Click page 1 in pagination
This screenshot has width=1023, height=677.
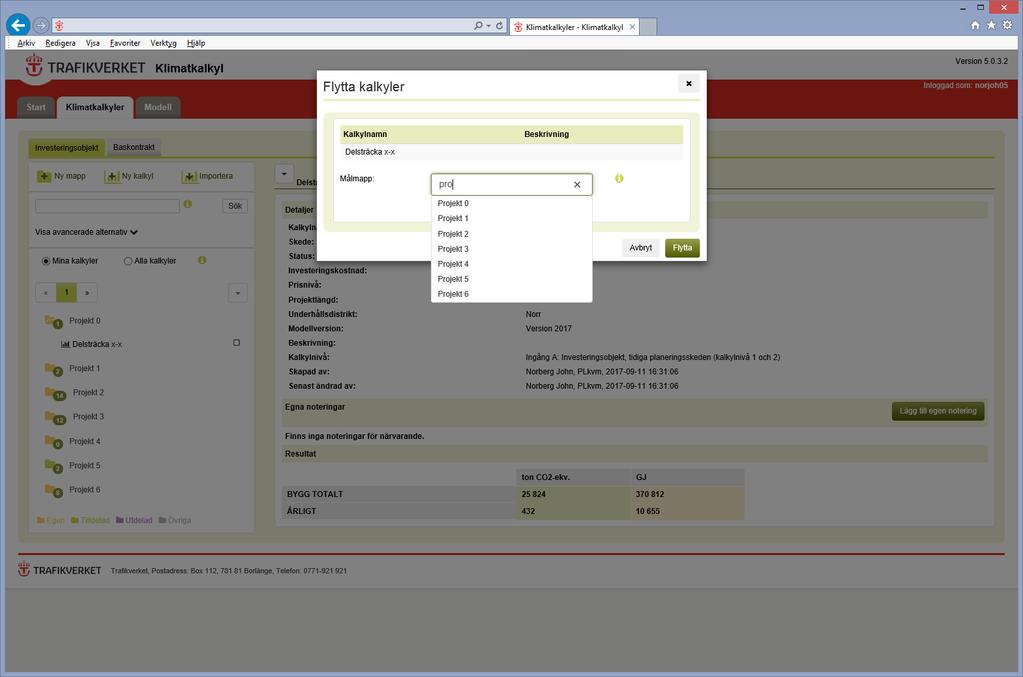67,293
